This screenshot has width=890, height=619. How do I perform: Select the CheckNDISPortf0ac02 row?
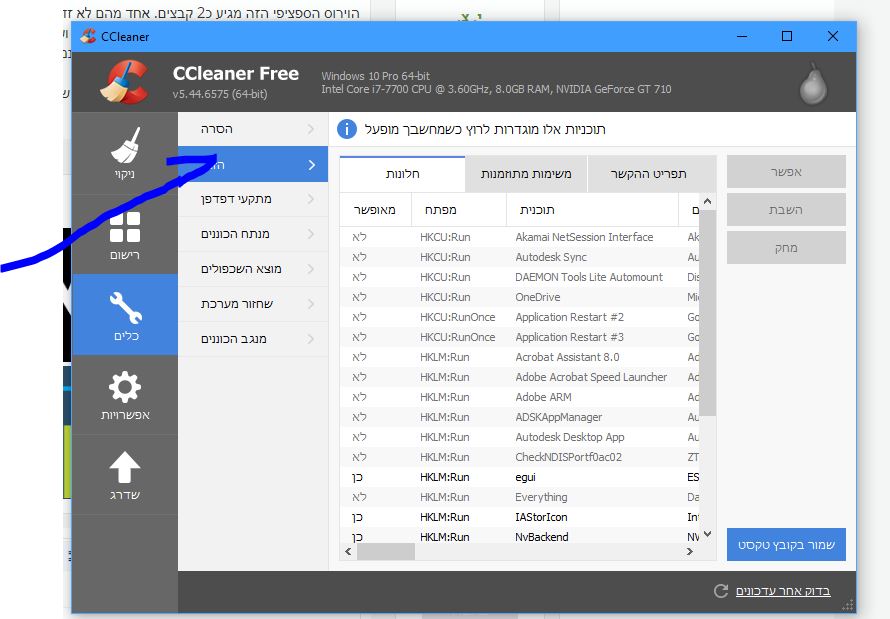point(519,457)
